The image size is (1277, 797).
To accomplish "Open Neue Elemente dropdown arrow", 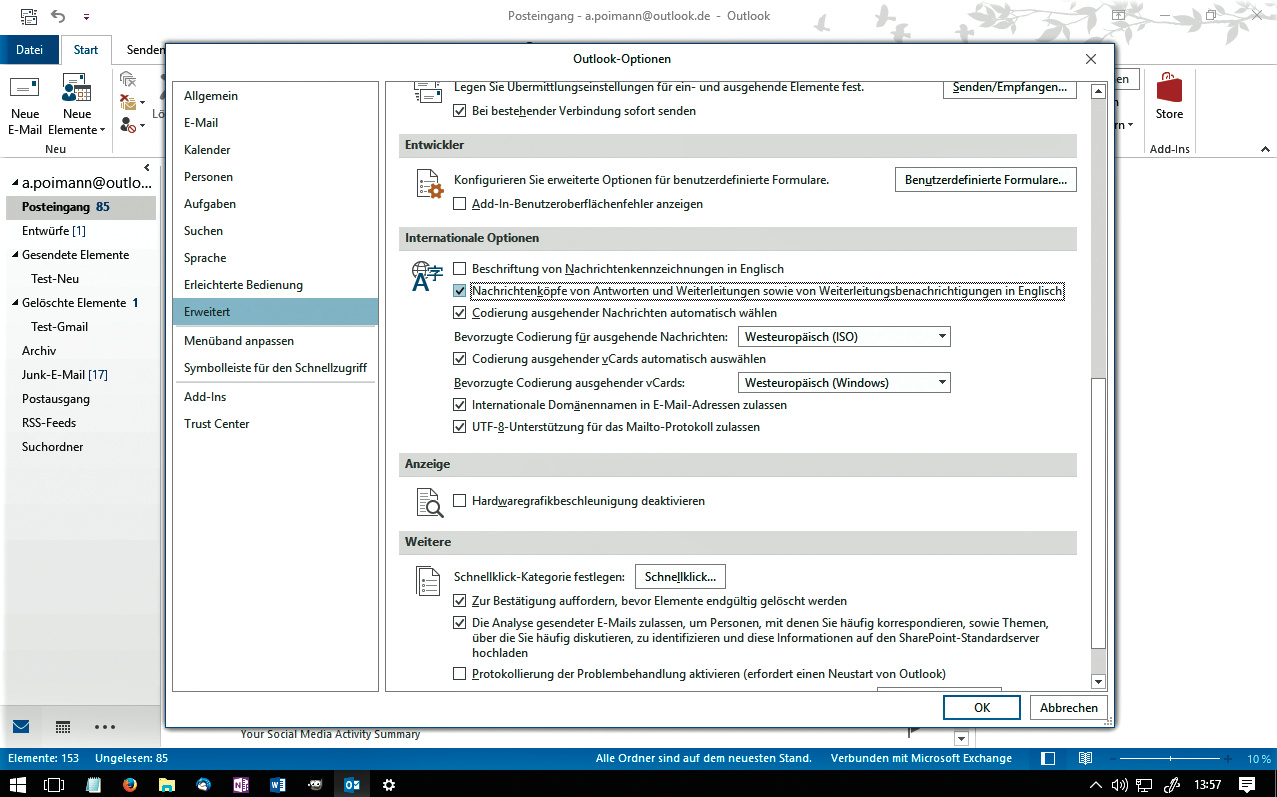I will click(102, 131).
